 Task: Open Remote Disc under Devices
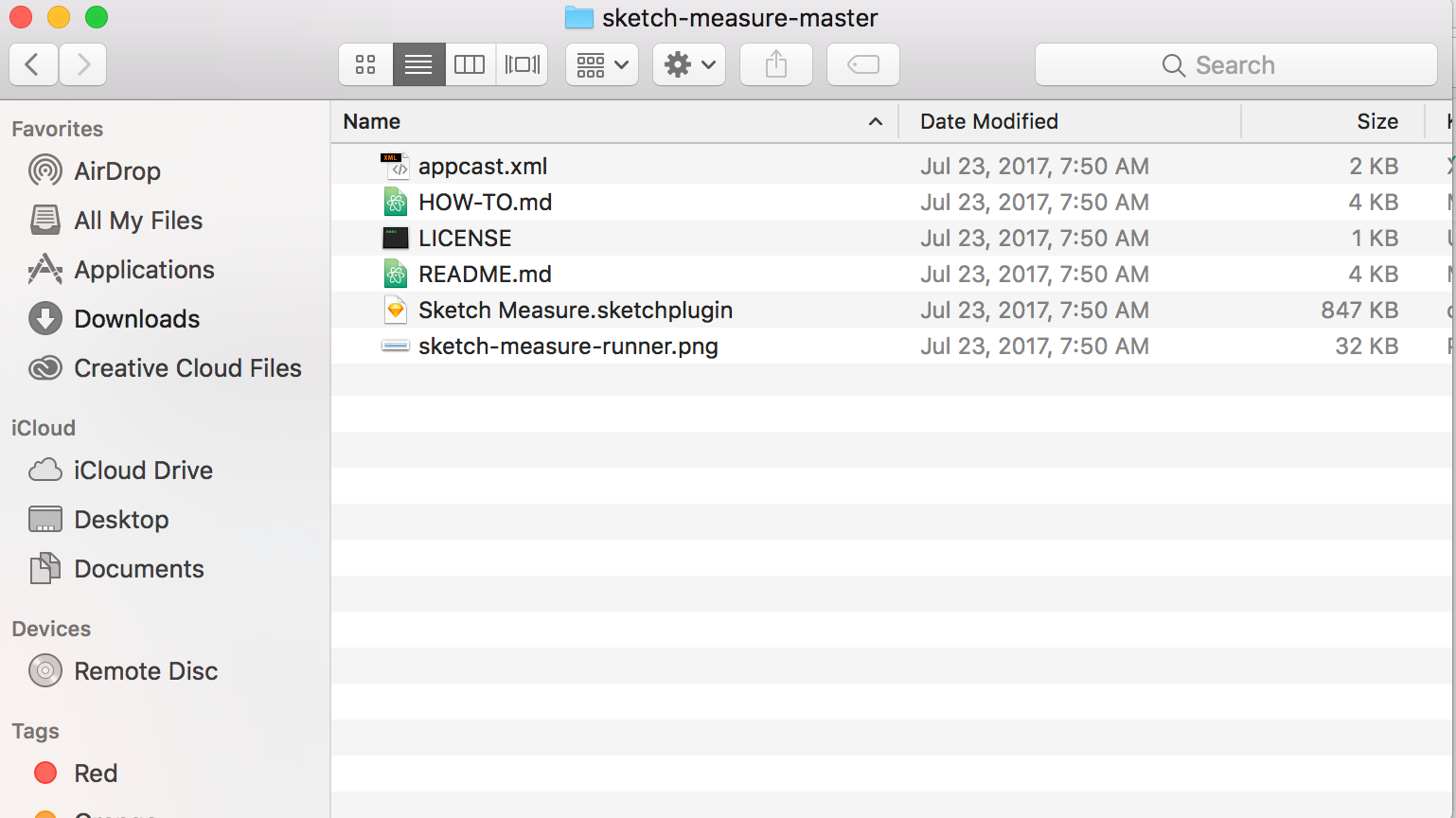coord(146,671)
